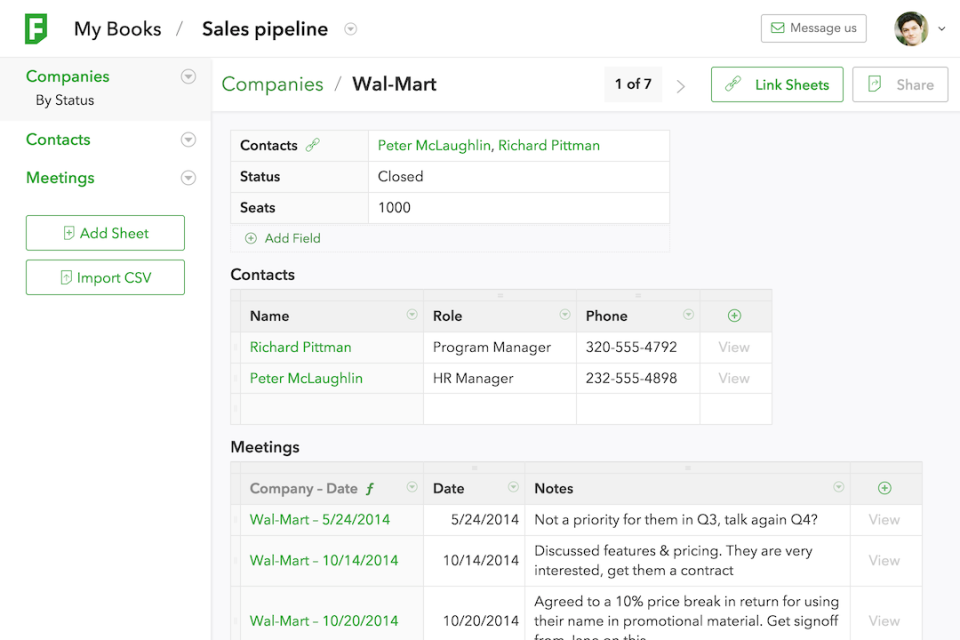Click the Seats value 1000
Image resolution: width=960 pixels, height=640 pixels.
point(519,208)
